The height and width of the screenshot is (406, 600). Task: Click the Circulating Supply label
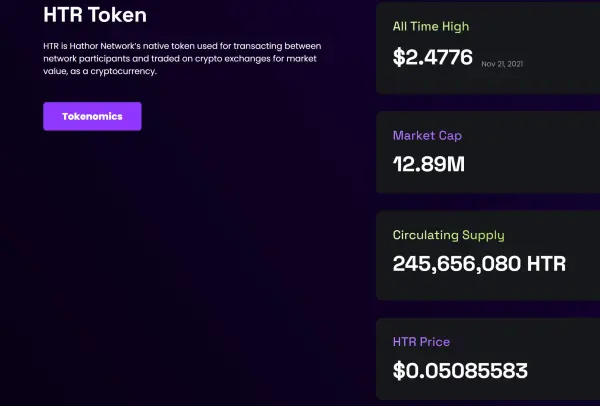[448, 236]
